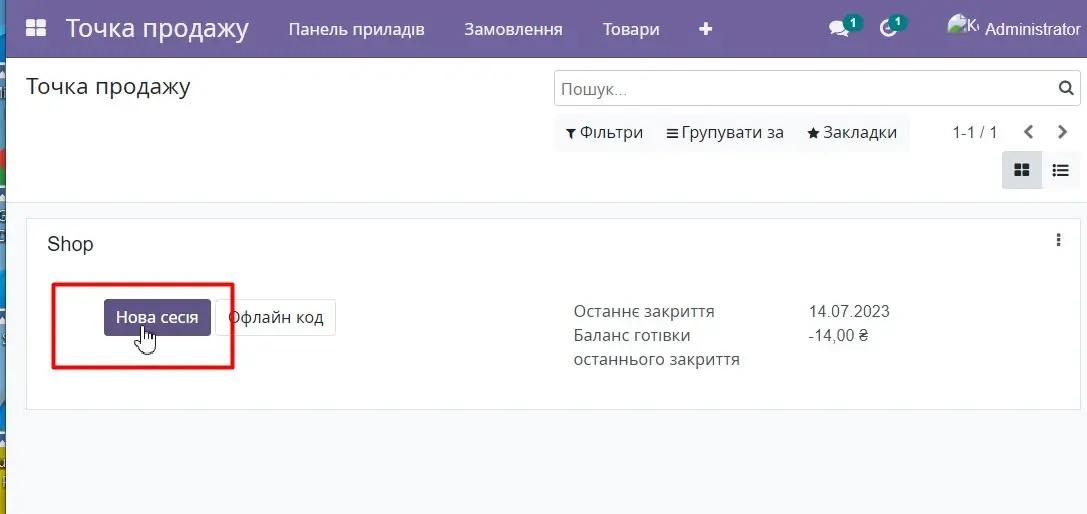This screenshot has height=514, width=1087.
Task: Click the Офлайн код button
Action: click(276, 318)
